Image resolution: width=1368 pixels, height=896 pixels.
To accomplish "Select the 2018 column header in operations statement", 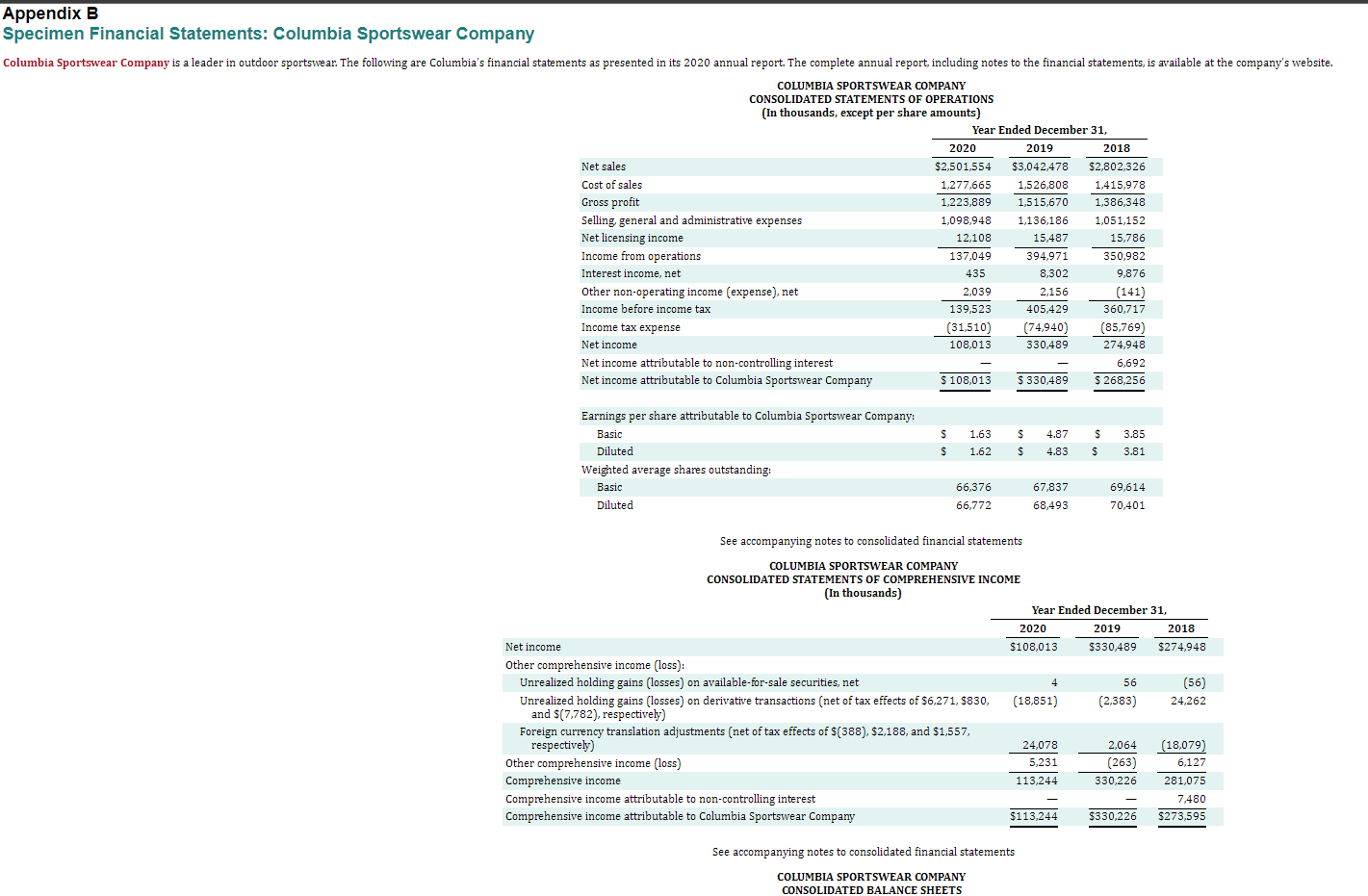I will point(1116,148).
